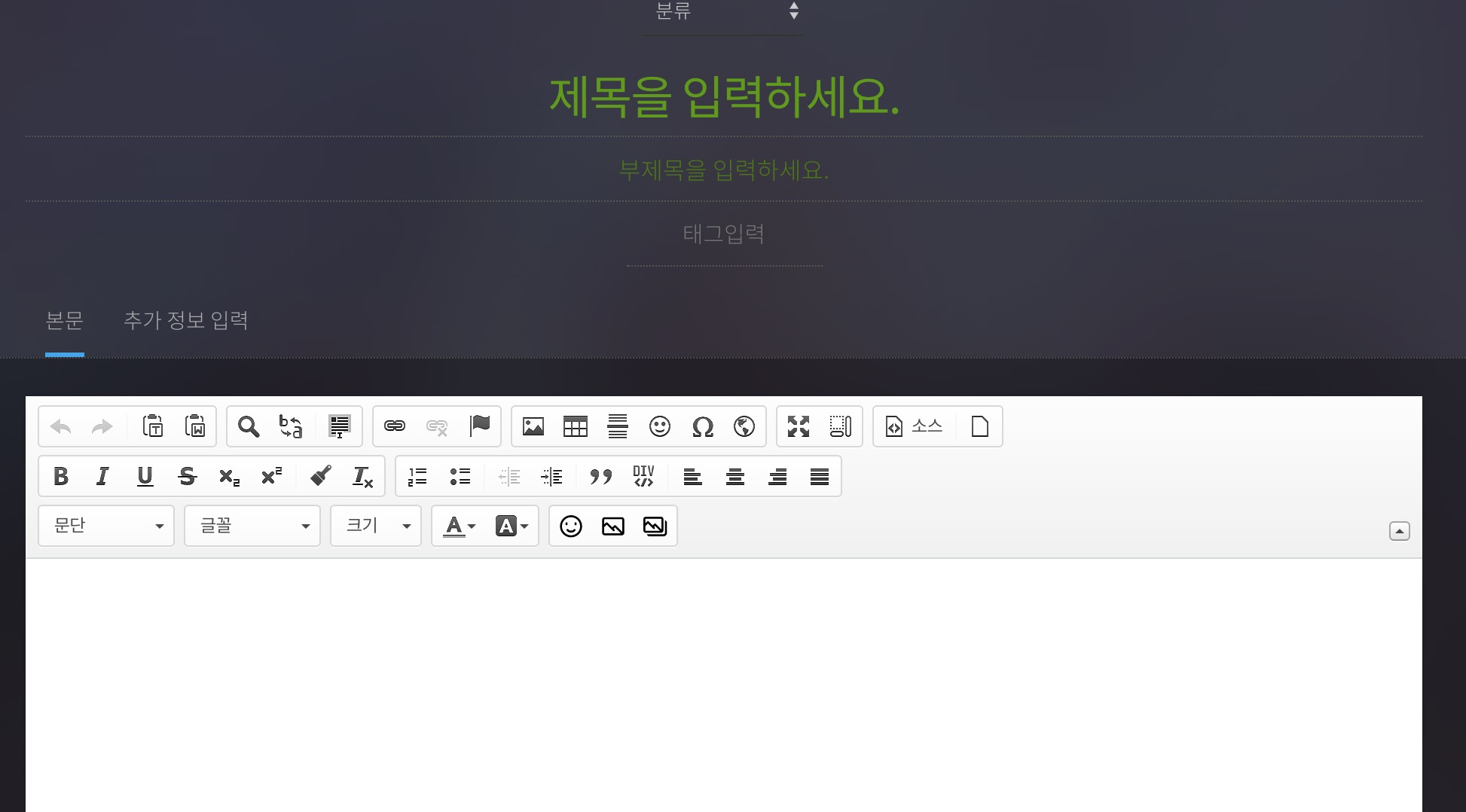
Task: Click the Remove Format icon
Action: pos(363,477)
